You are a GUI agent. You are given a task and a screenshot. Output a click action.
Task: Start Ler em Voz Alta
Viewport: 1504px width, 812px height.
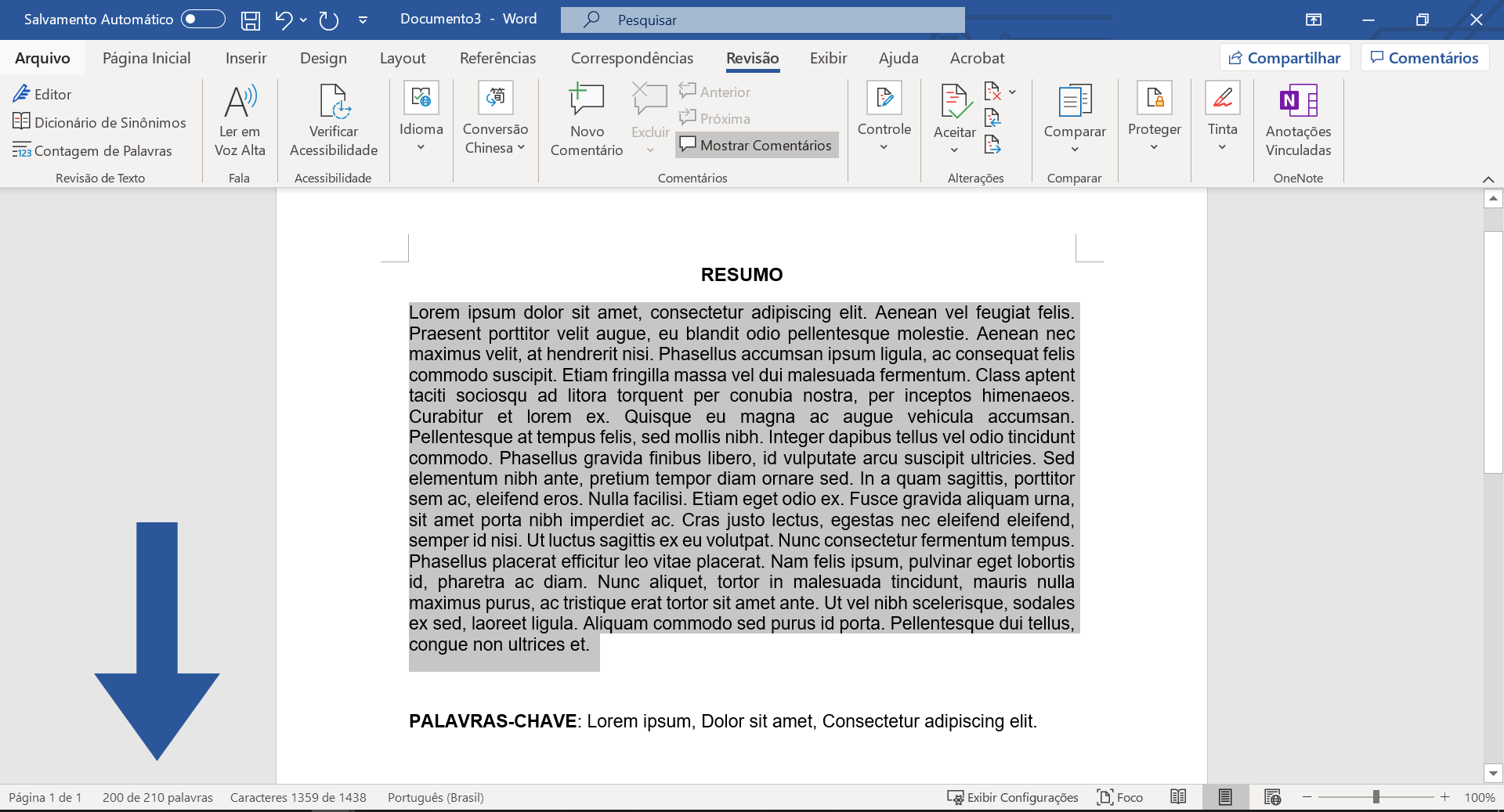tap(240, 121)
